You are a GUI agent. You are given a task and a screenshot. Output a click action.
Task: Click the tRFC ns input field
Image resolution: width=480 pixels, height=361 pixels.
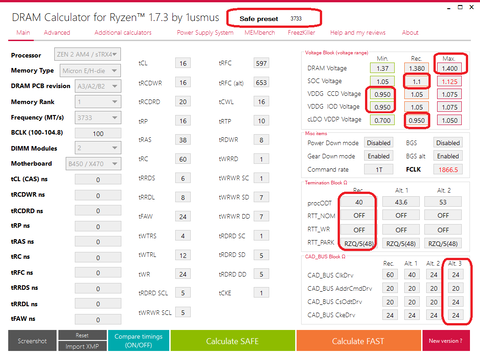pos(98,273)
